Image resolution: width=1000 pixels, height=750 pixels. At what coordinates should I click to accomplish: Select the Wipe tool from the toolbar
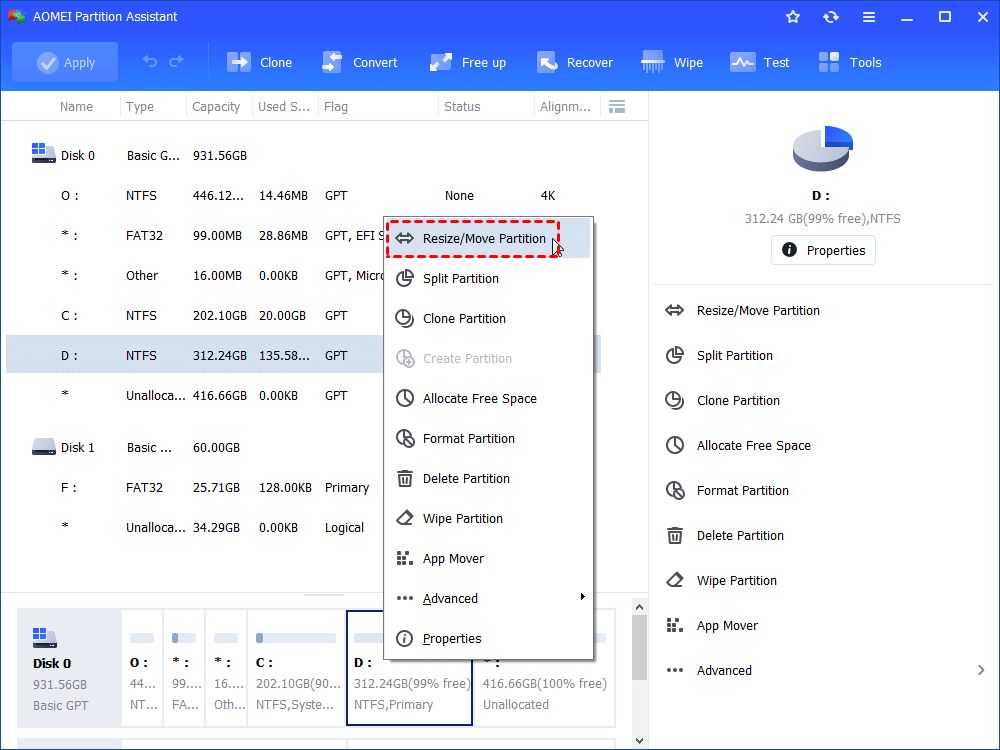671,61
